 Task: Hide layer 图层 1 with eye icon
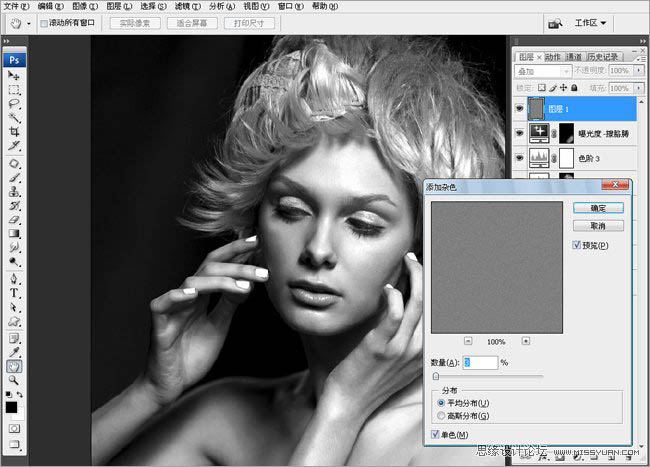[x=519, y=107]
